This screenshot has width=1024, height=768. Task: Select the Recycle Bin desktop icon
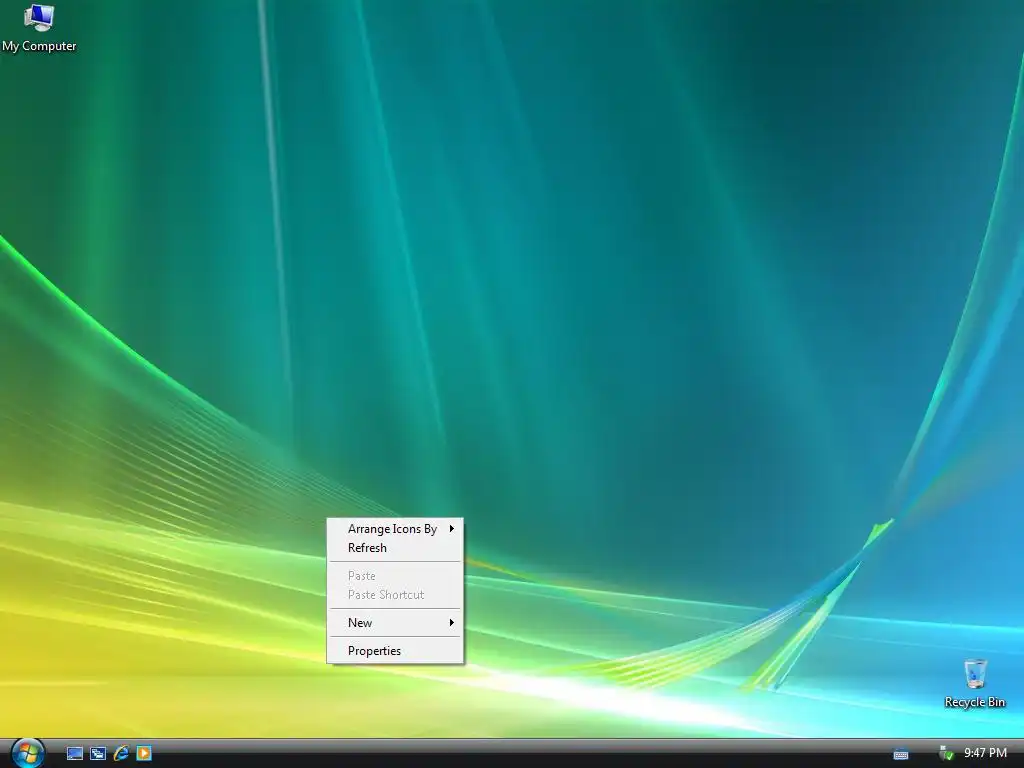974,683
